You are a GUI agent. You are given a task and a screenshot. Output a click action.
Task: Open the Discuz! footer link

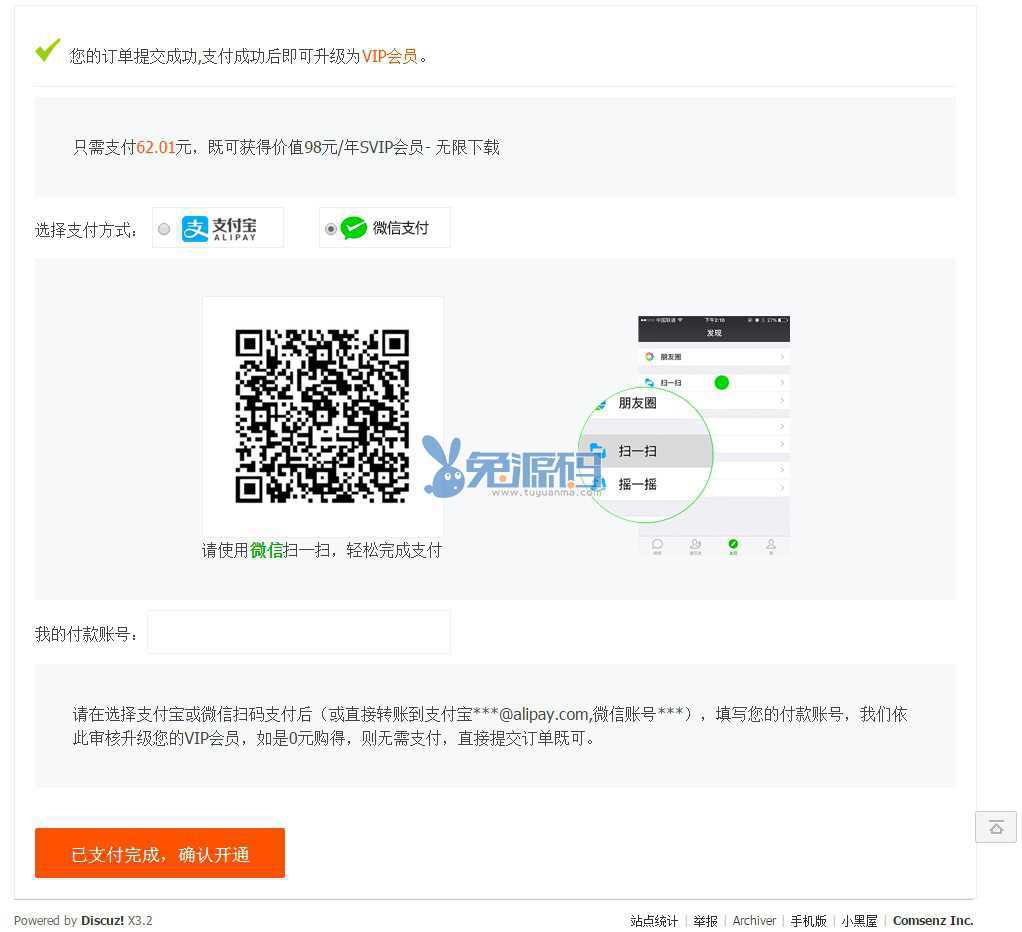click(x=102, y=920)
